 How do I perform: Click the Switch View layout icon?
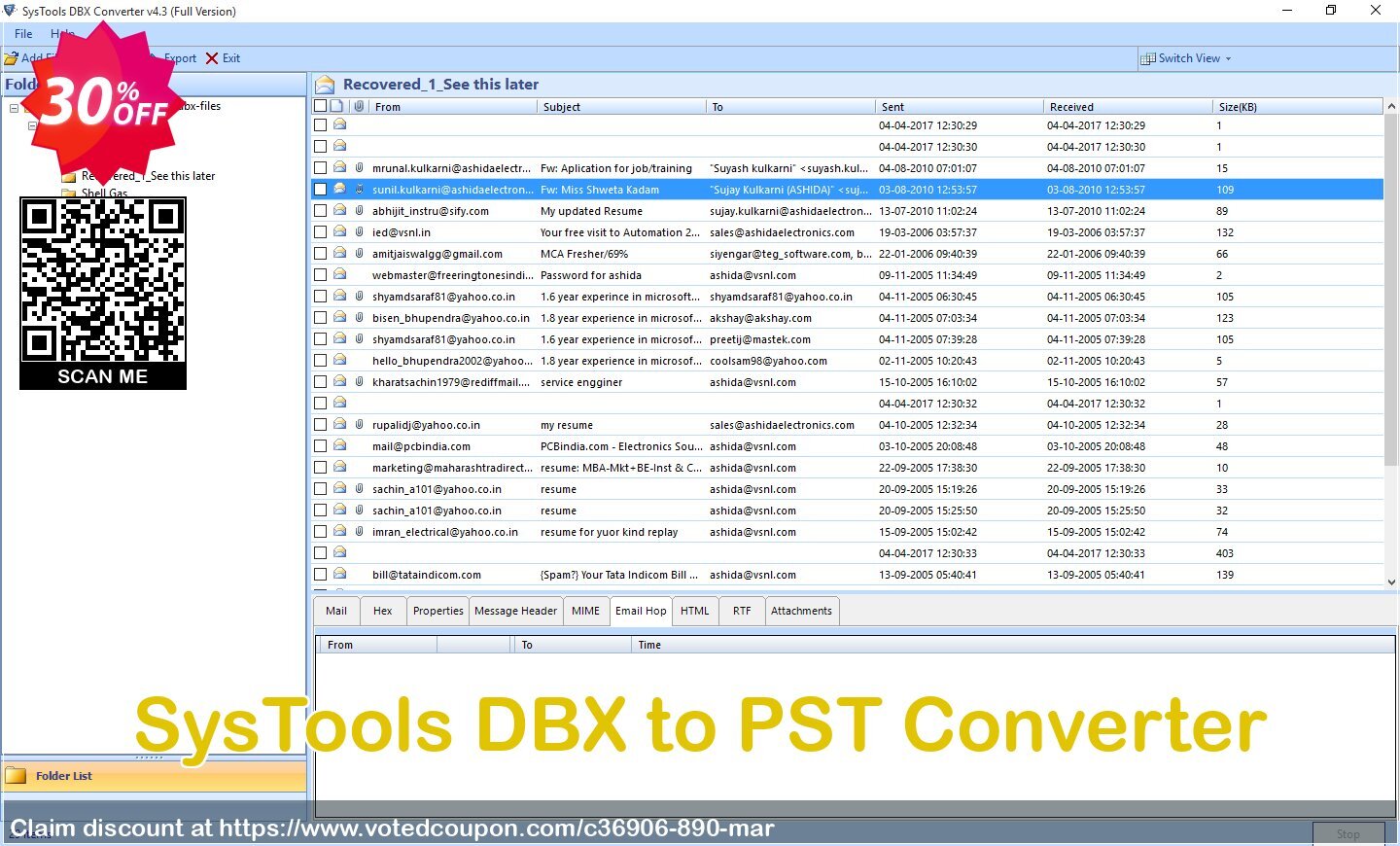pos(1148,58)
